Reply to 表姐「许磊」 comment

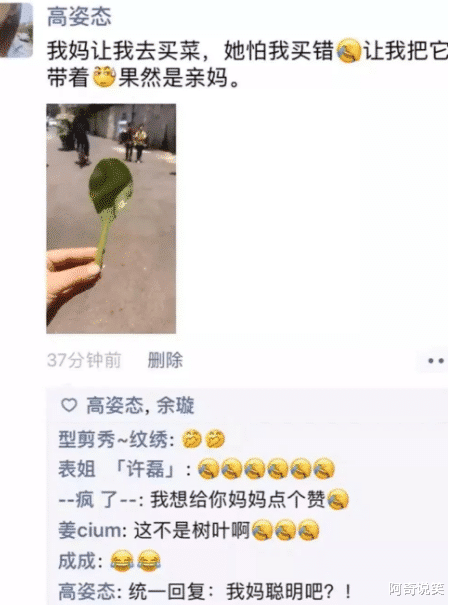[196, 469]
